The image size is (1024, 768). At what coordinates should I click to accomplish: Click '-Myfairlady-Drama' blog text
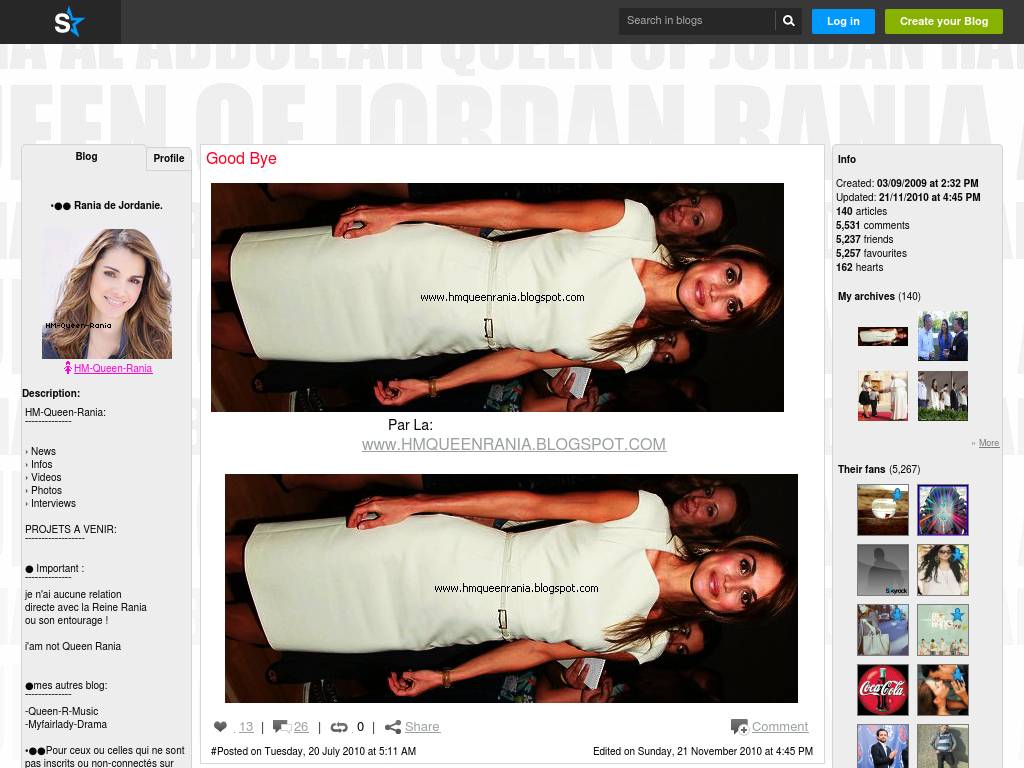[65, 724]
